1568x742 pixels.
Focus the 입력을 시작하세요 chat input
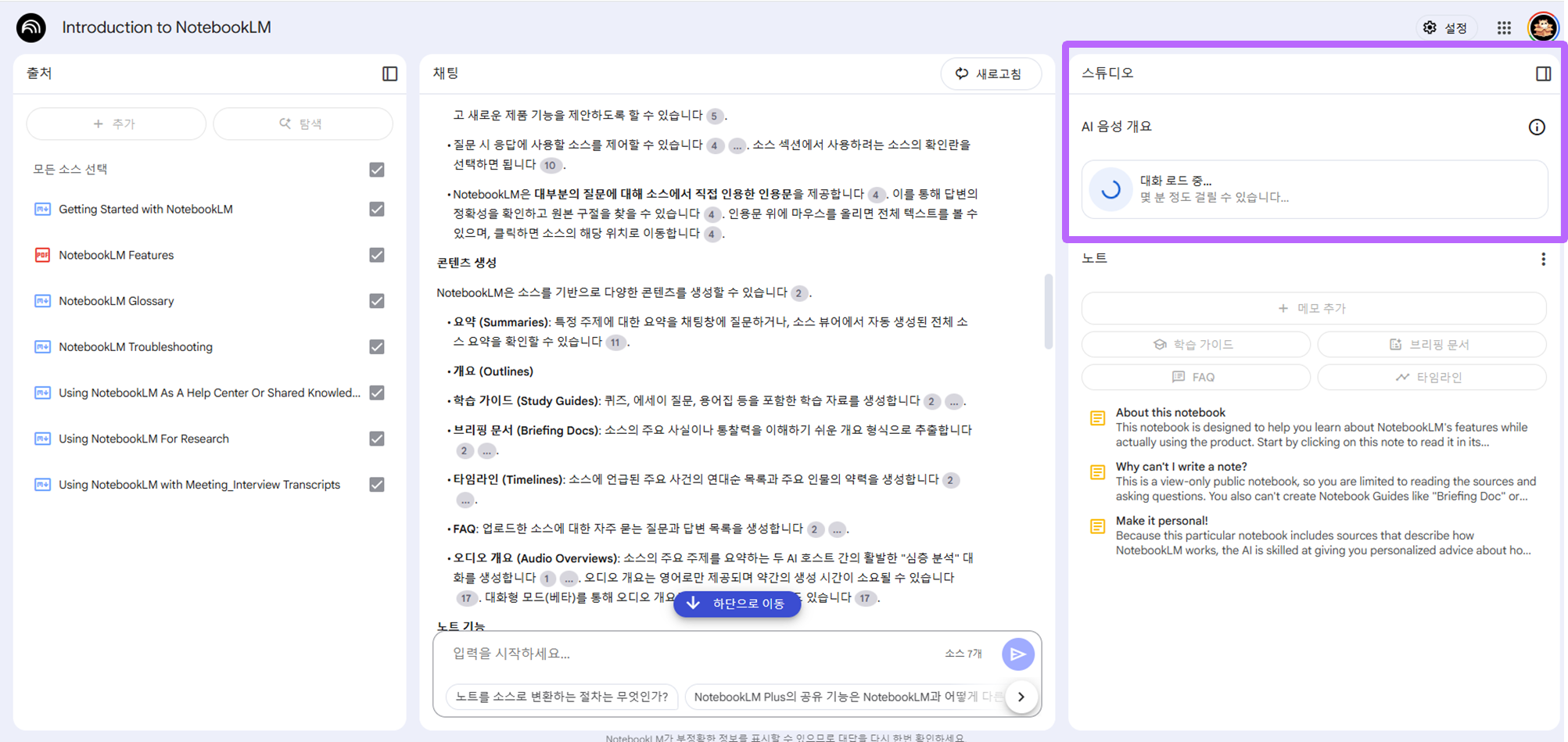(692, 654)
